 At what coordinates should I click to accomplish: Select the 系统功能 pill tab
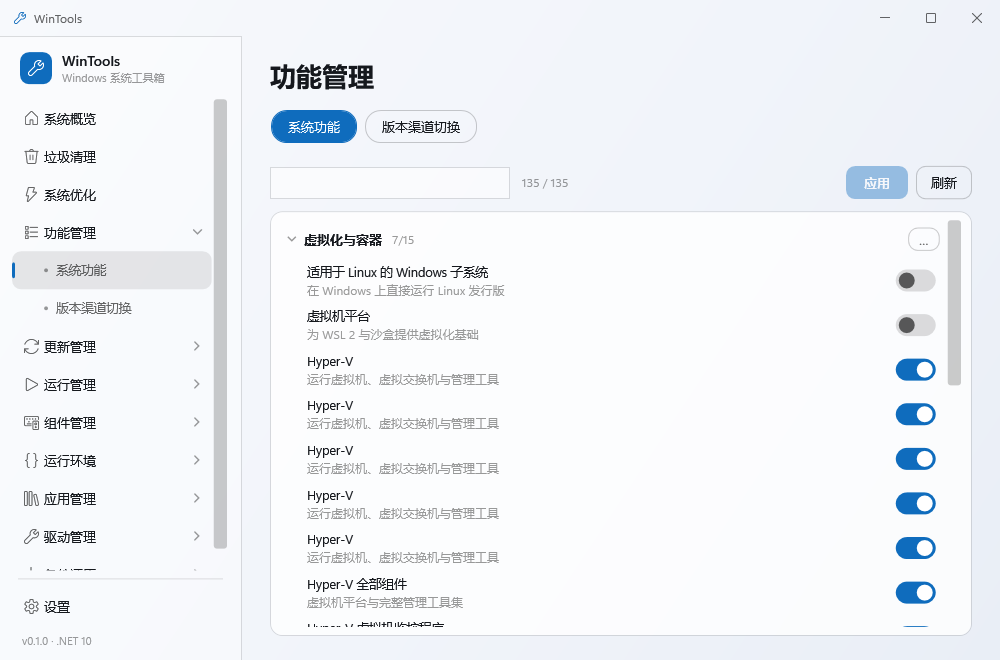click(314, 127)
